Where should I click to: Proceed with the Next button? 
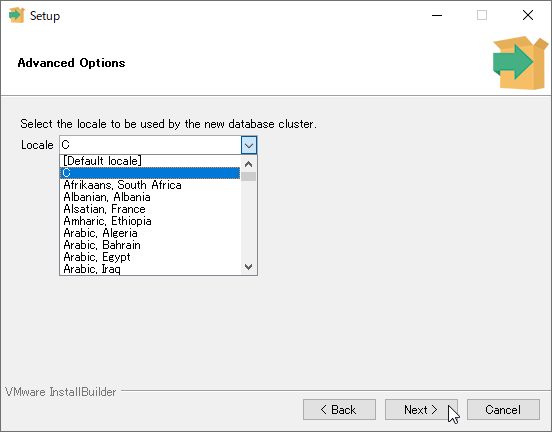421,409
